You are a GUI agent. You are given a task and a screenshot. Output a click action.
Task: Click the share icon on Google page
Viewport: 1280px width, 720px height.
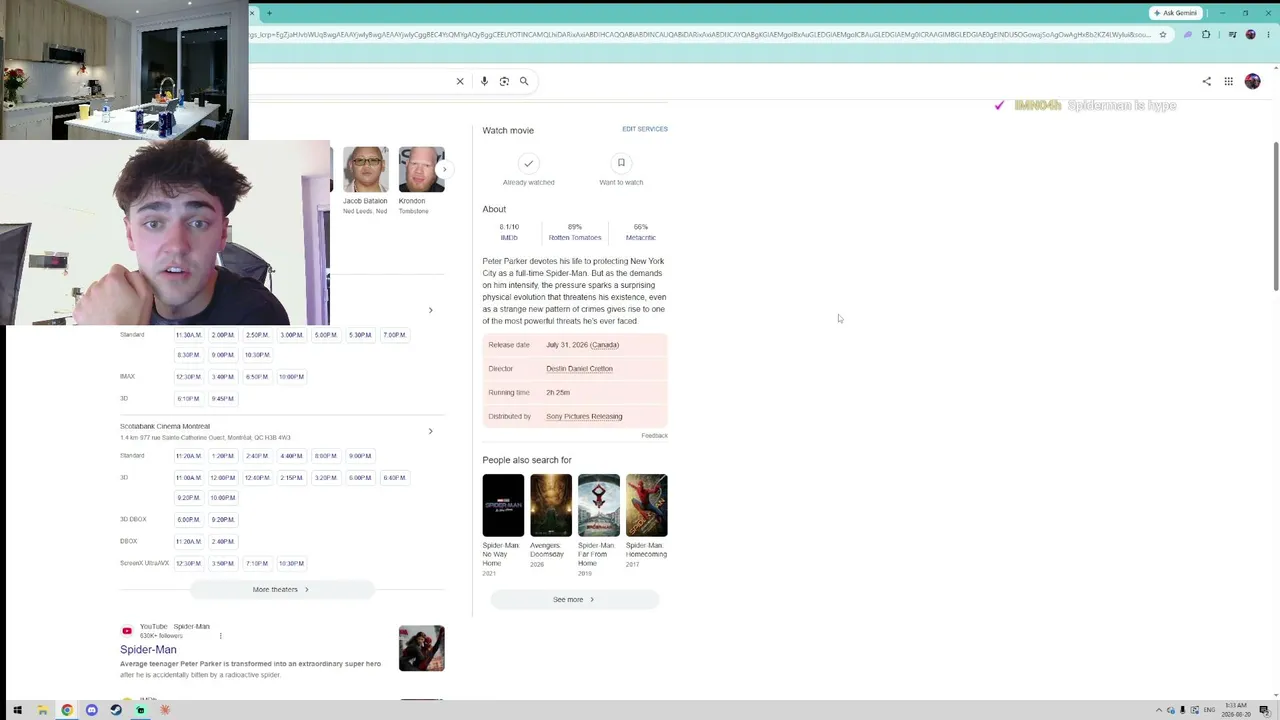click(x=1206, y=81)
